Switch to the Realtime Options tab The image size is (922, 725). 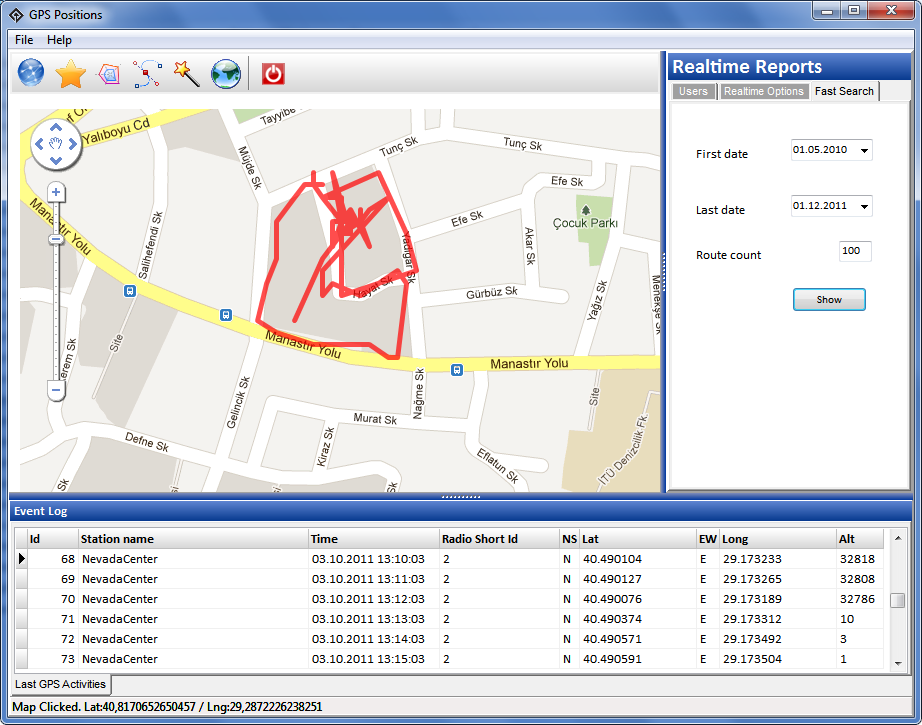764,92
